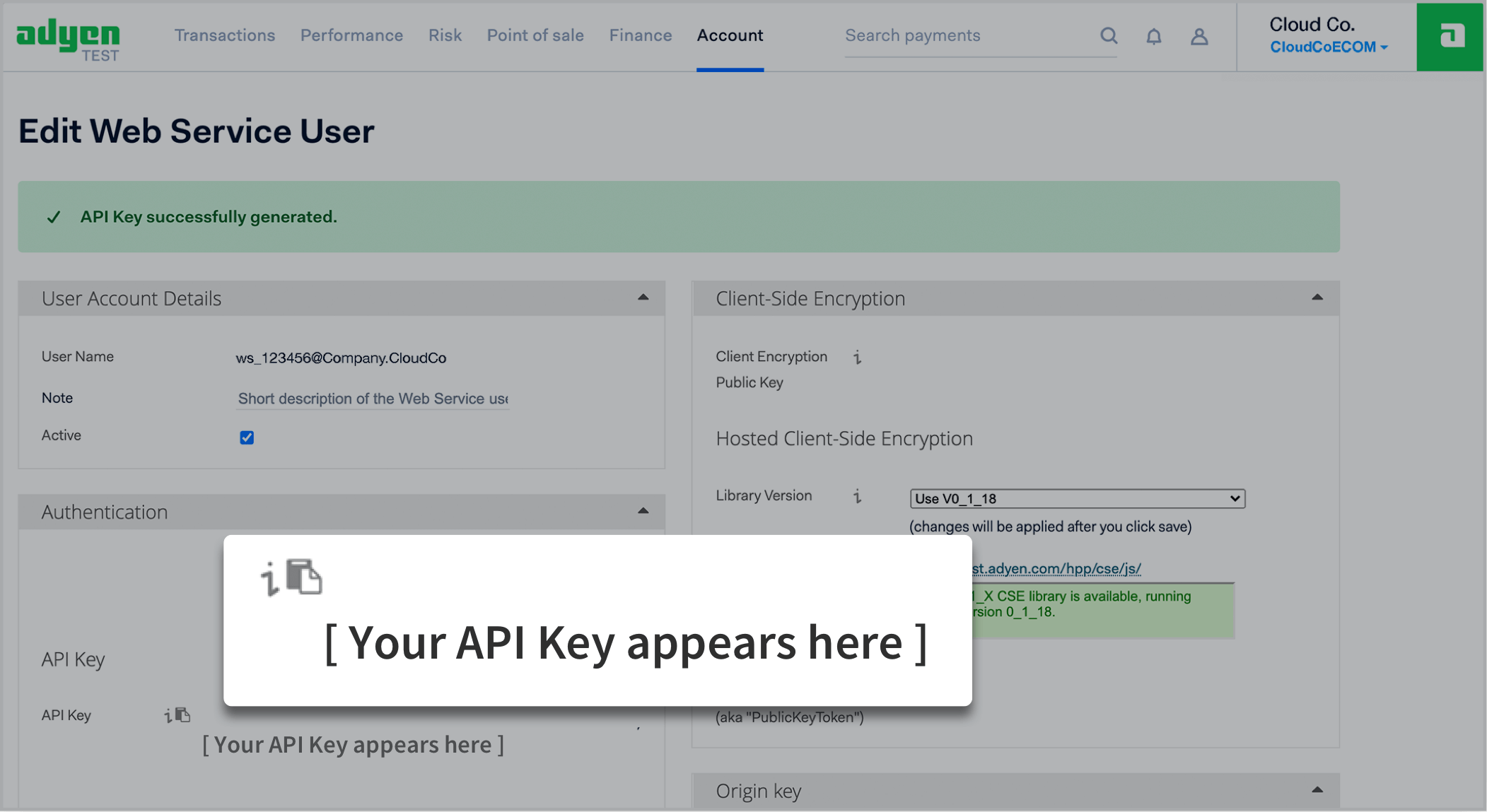Collapse User Account Details section
The height and width of the screenshot is (812, 1487).
[643, 298]
